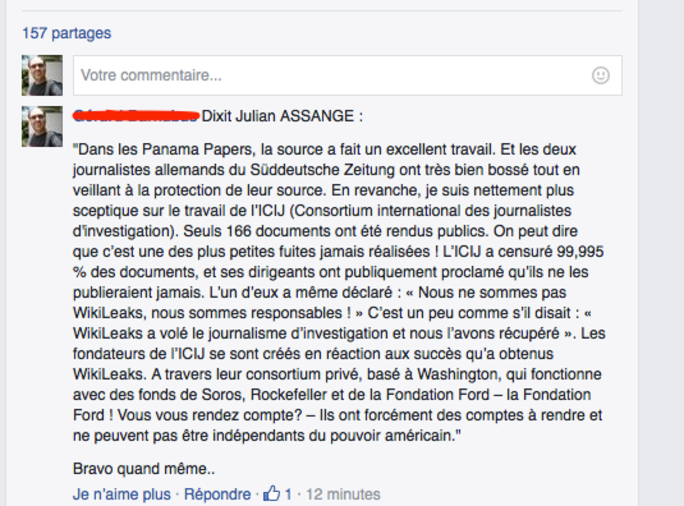
Task: Click the Bravo quand même.. line
Action: pos(144,469)
